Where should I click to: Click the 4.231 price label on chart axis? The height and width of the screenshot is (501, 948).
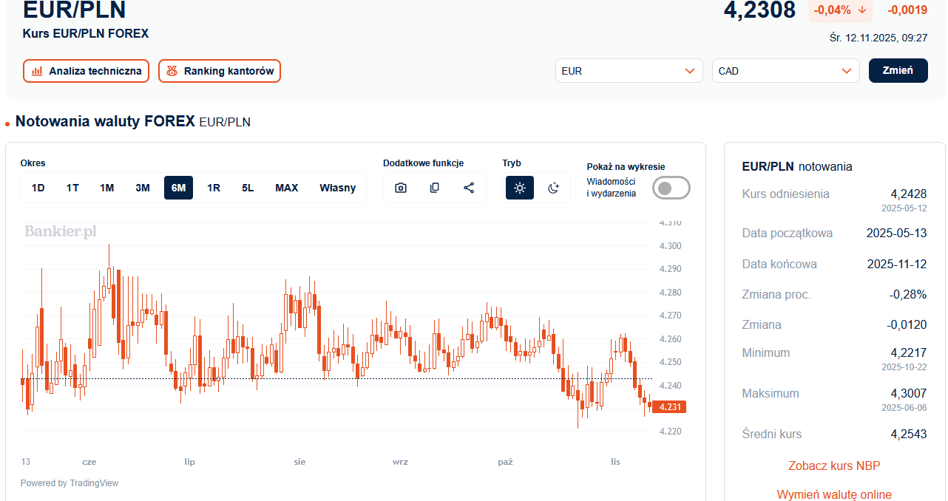tap(670, 407)
